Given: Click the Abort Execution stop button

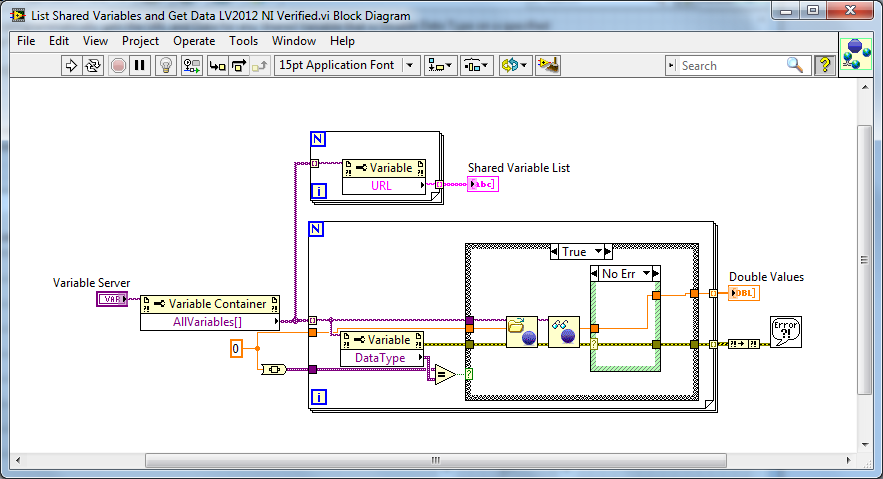Looking at the screenshot, I should click(118, 65).
